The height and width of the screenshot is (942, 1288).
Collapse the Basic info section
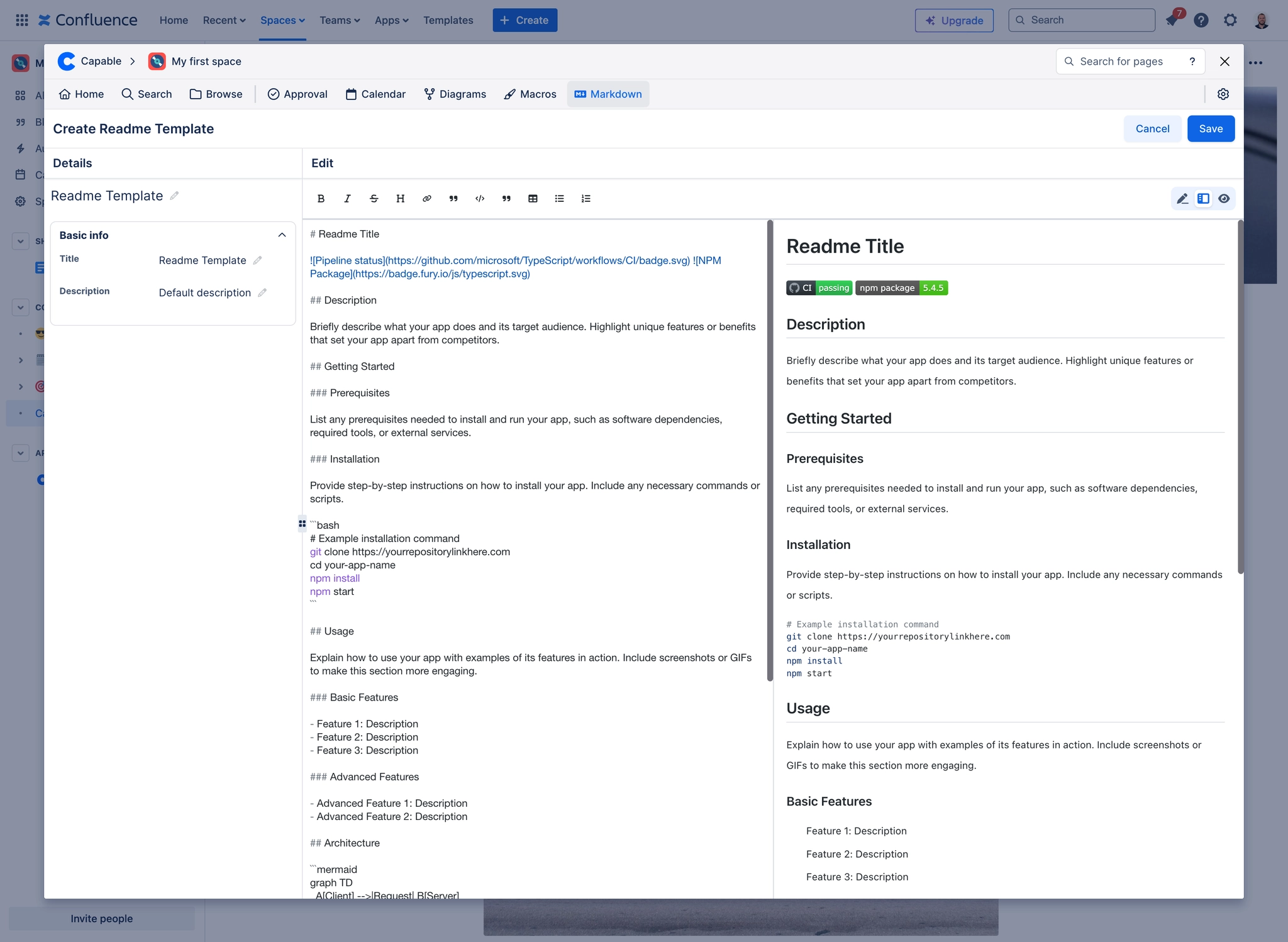[x=282, y=235]
